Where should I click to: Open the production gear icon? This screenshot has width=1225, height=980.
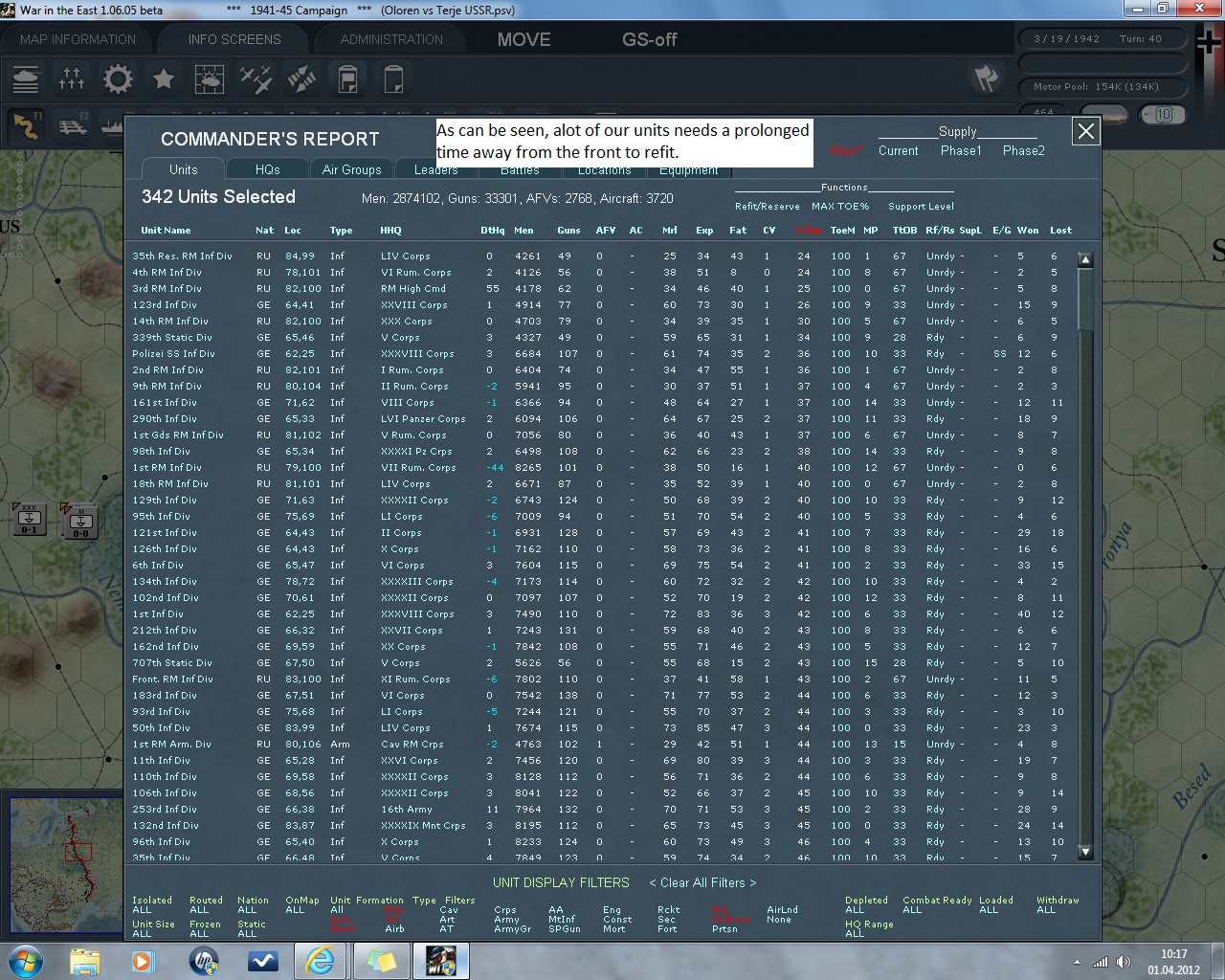tap(118, 78)
